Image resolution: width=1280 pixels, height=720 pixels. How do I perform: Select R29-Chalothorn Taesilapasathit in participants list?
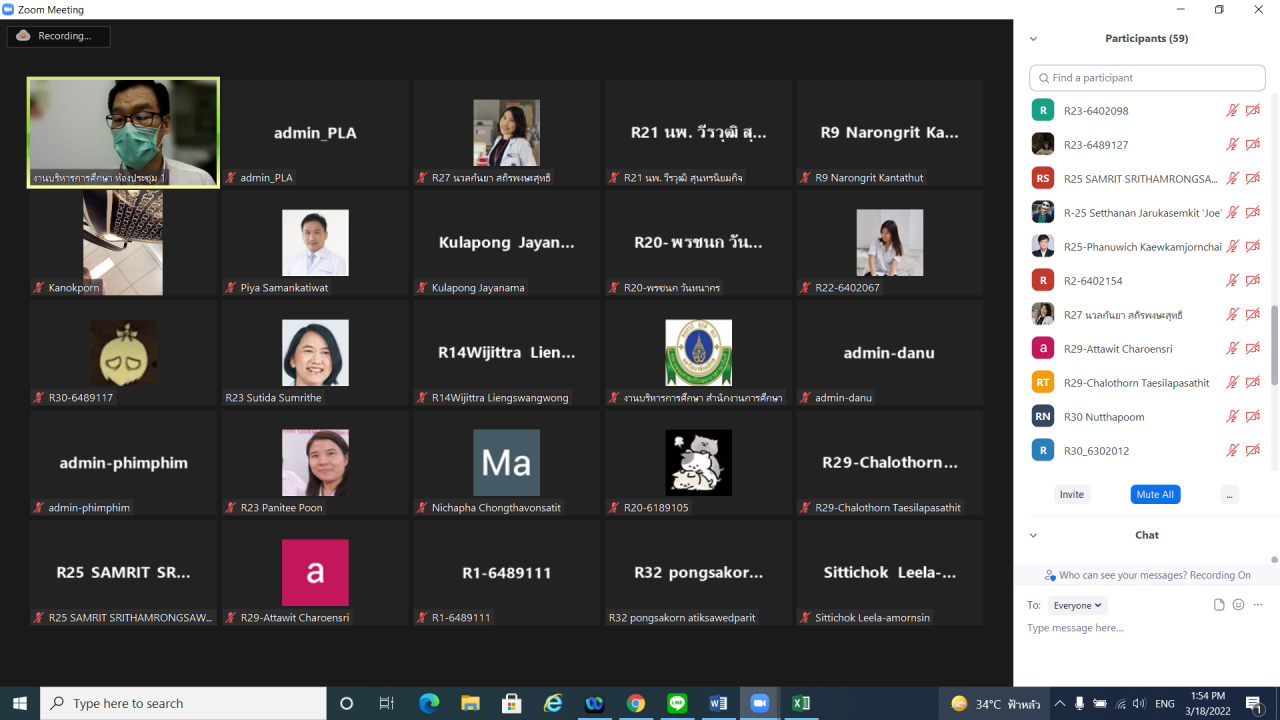click(x=1125, y=383)
